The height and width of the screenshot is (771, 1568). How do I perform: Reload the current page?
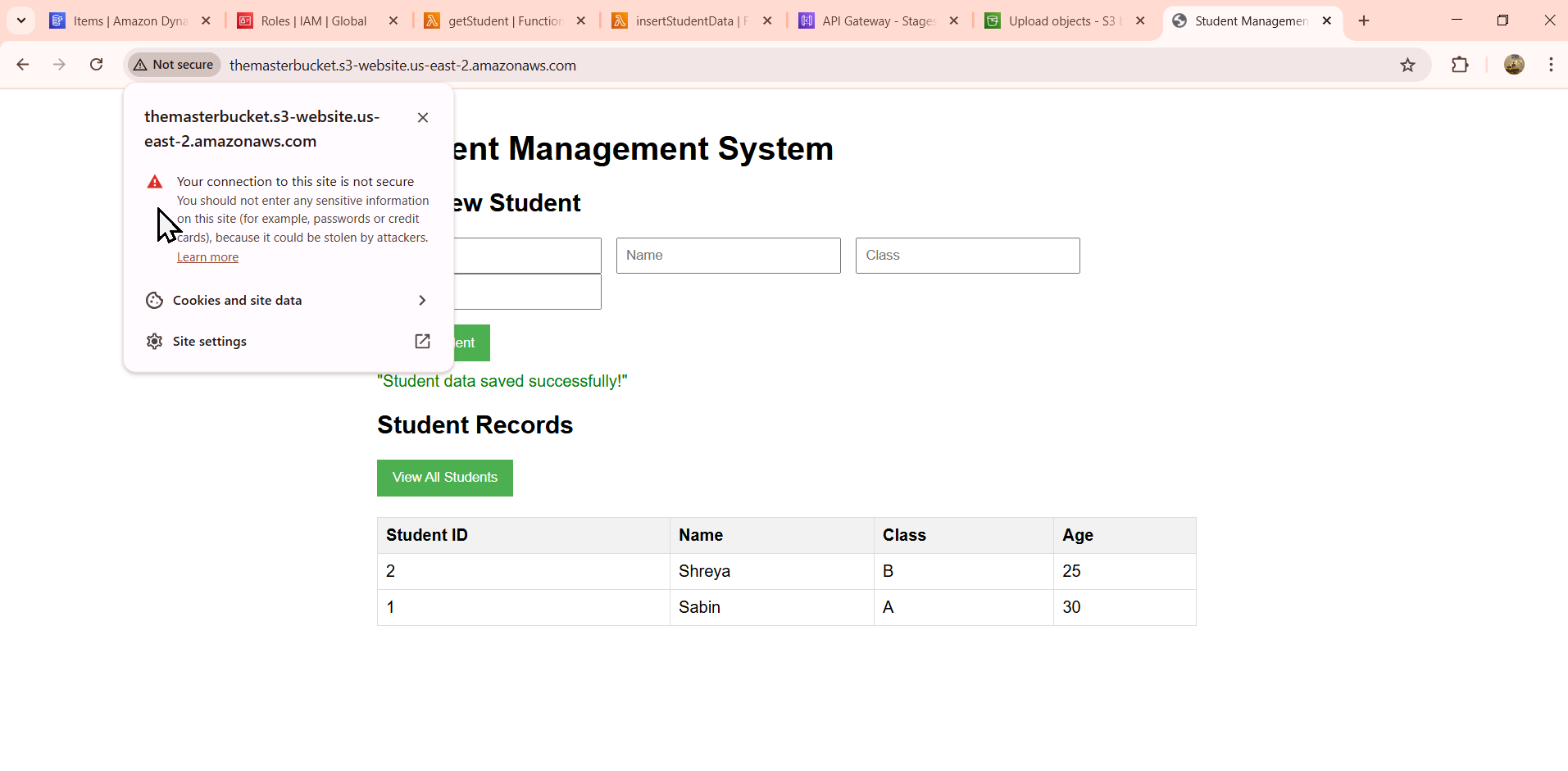pos(97,65)
